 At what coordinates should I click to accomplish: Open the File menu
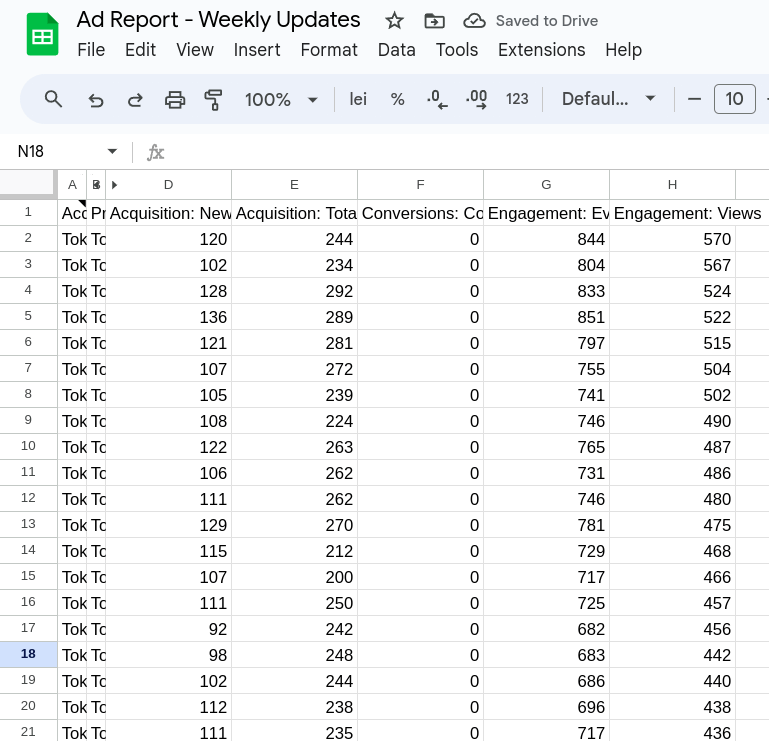[91, 50]
